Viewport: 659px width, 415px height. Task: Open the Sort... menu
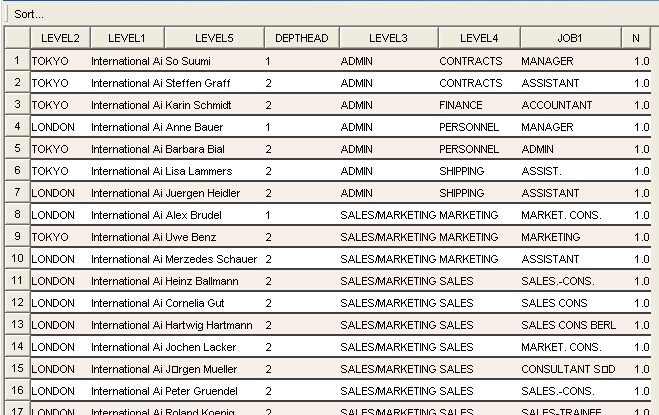pos(29,14)
